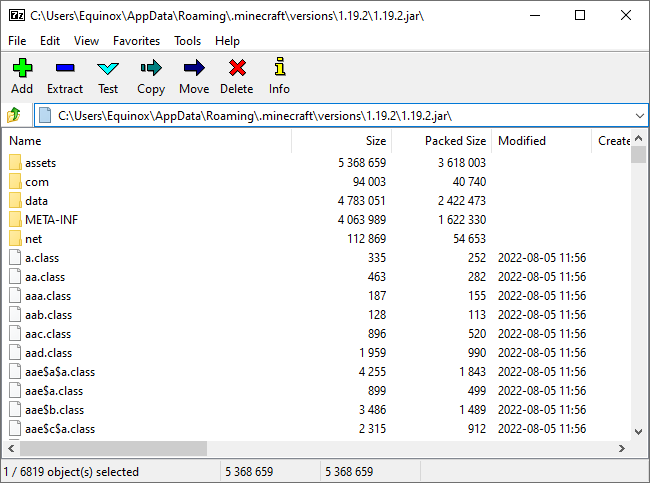The image size is (650, 483).
Task: Click packed size 1 622 330 of META-INF
Action: coord(462,220)
